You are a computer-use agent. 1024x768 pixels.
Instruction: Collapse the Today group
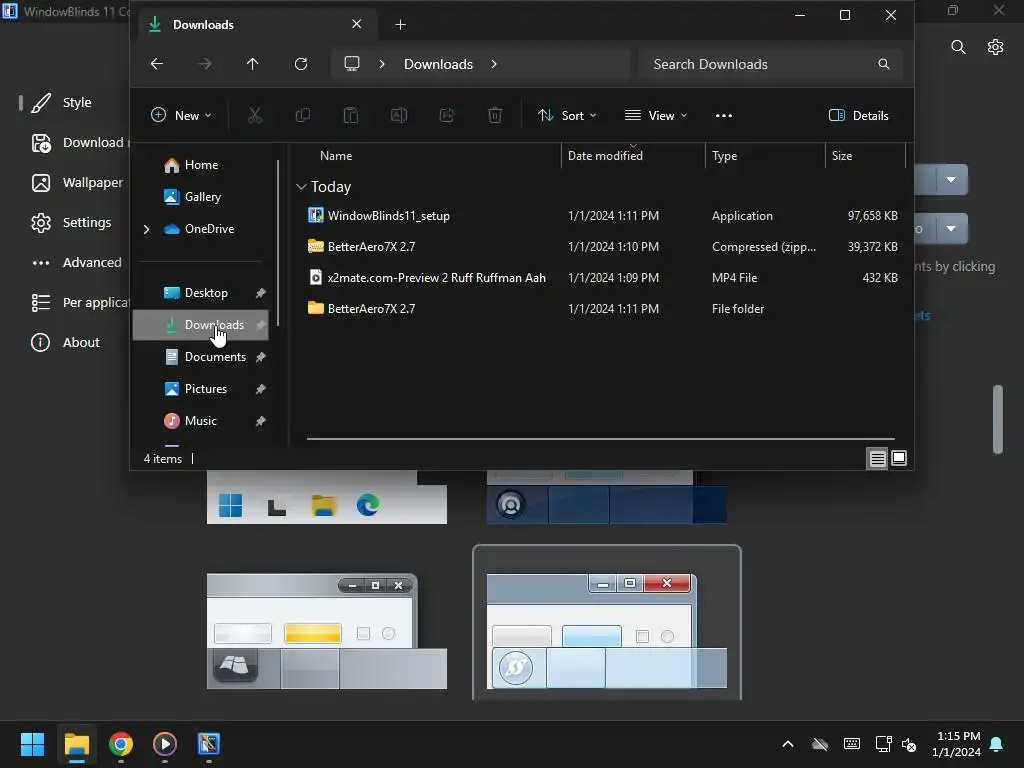click(301, 187)
